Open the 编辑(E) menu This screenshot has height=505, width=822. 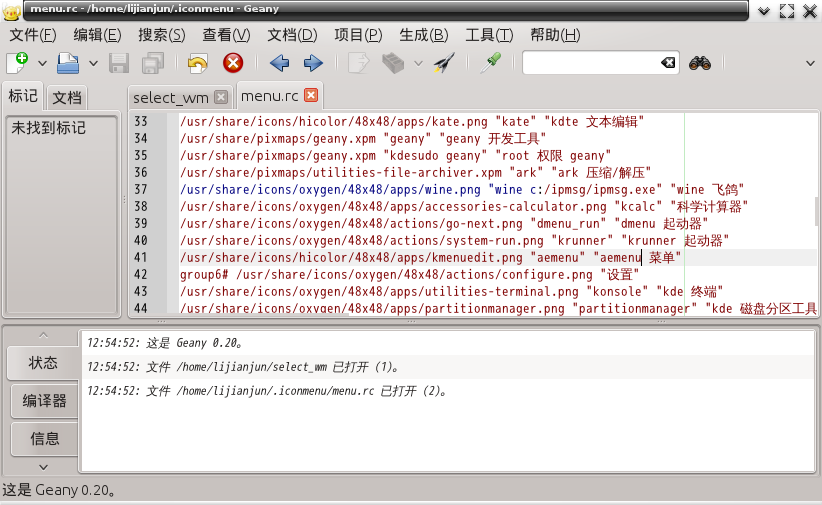tap(98, 35)
